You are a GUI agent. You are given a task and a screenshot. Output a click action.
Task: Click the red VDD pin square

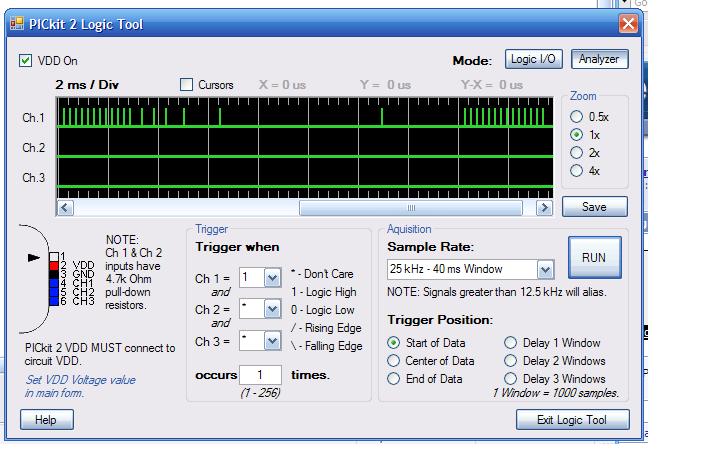[x=54, y=265]
